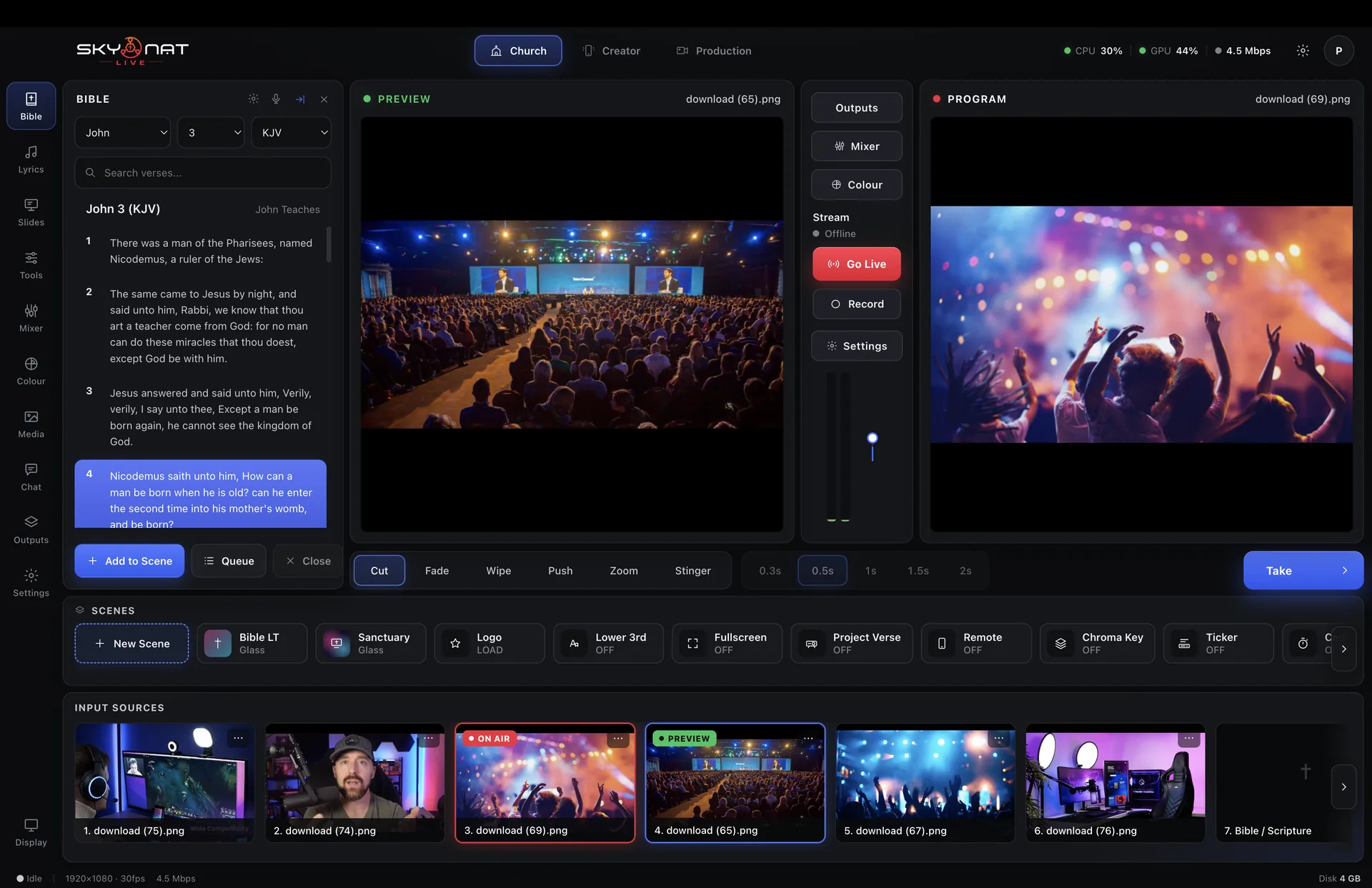Switch to the Production mode tab
1372x888 pixels.
click(x=714, y=51)
